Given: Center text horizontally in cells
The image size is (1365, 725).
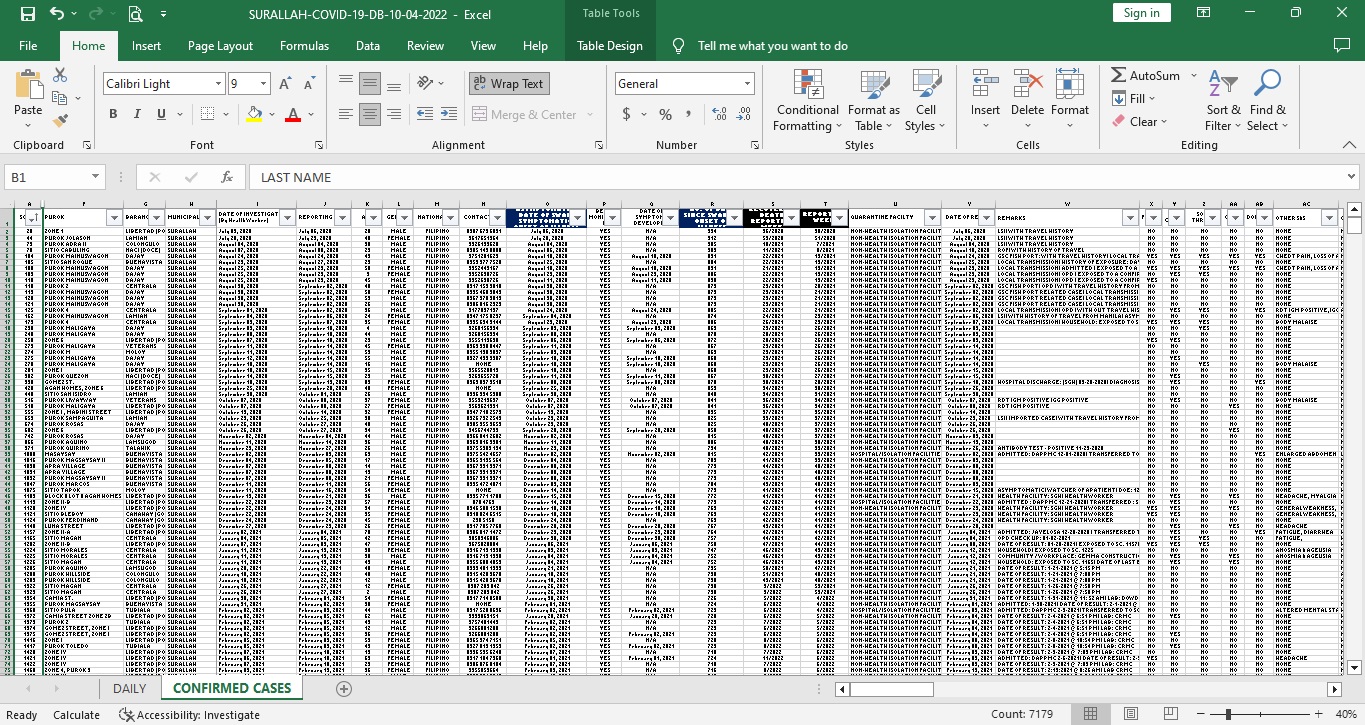Looking at the screenshot, I should click(x=370, y=115).
